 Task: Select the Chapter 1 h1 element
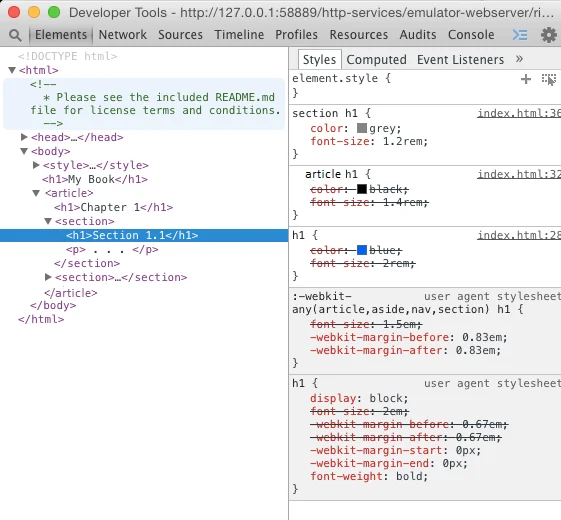point(113,207)
